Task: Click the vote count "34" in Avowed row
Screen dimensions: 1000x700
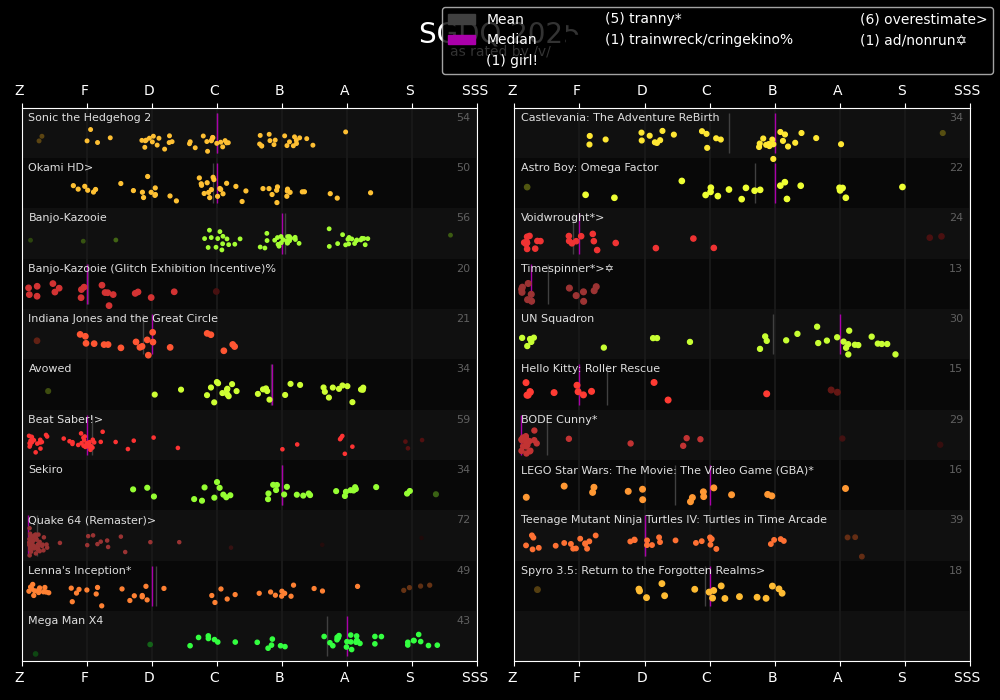Action: [463, 368]
